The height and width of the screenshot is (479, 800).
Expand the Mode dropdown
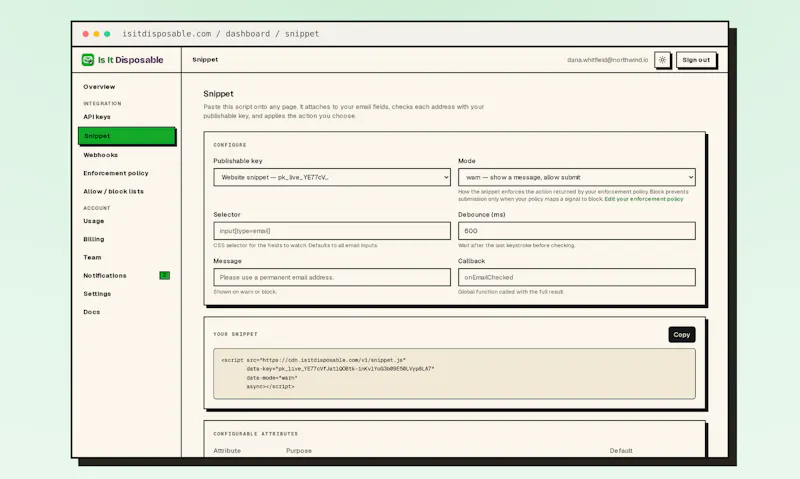pos(577,177)
